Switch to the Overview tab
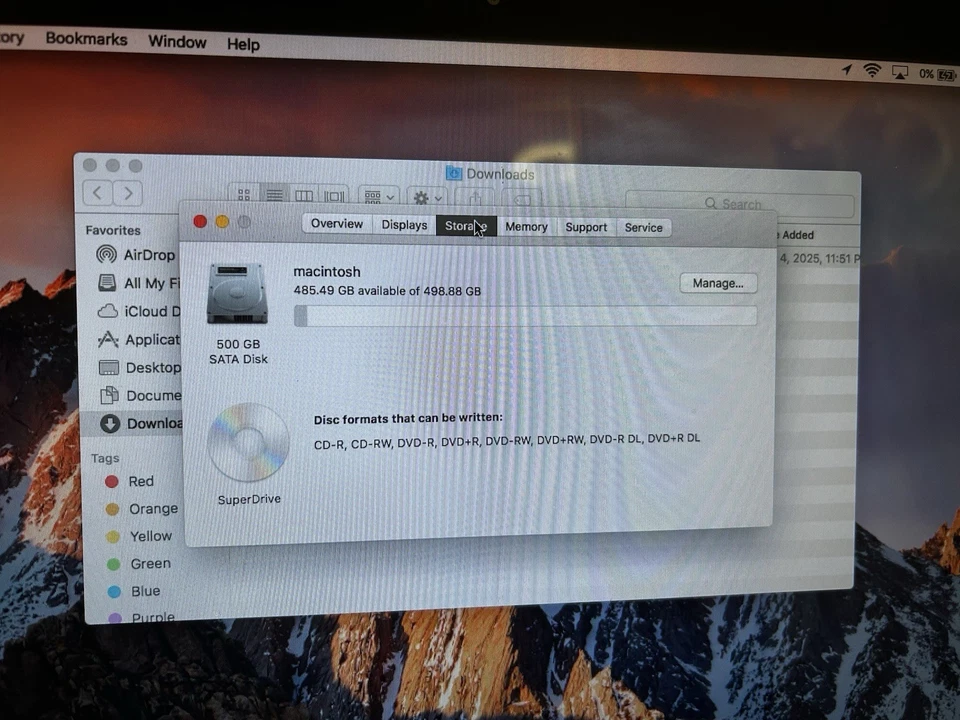960x720 pixels. pos(337,224)
